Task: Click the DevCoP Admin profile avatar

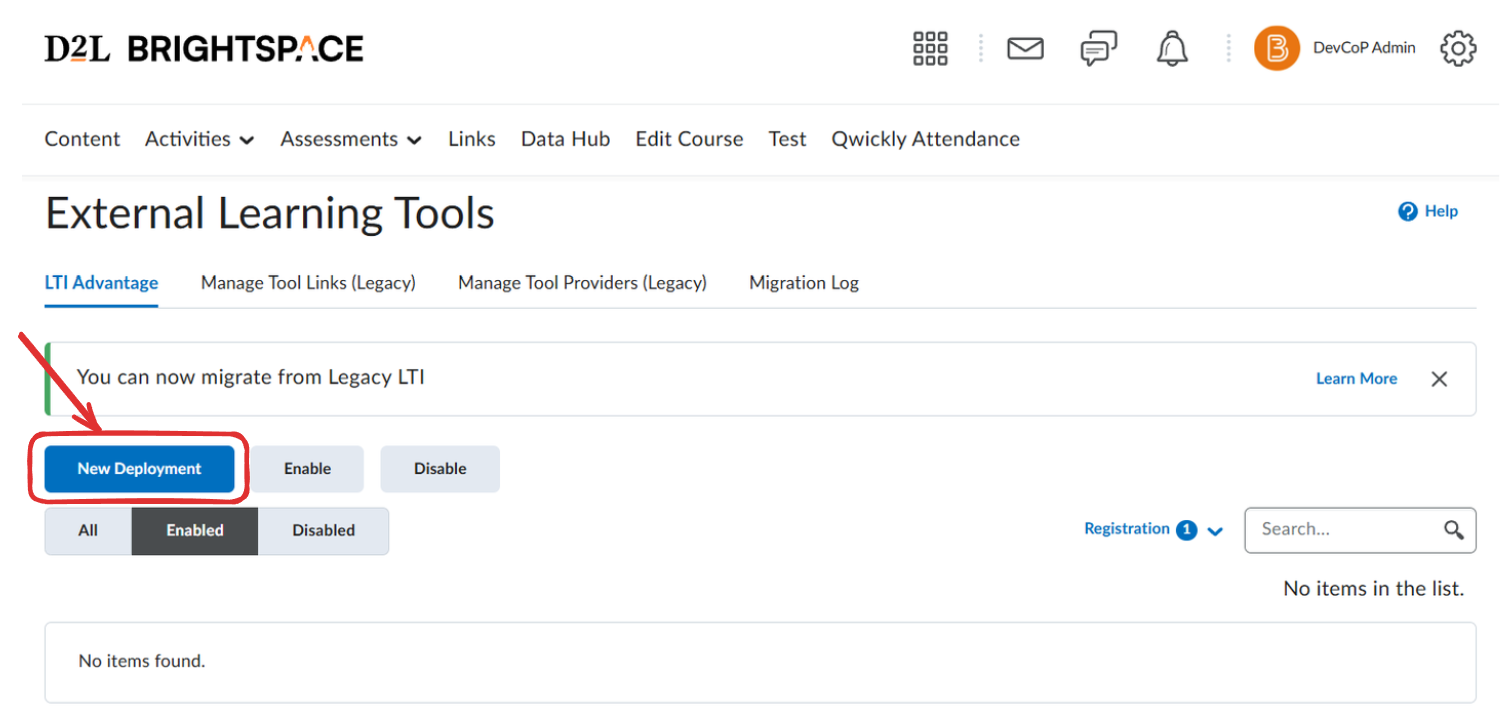Action: tap(1276, 48)
